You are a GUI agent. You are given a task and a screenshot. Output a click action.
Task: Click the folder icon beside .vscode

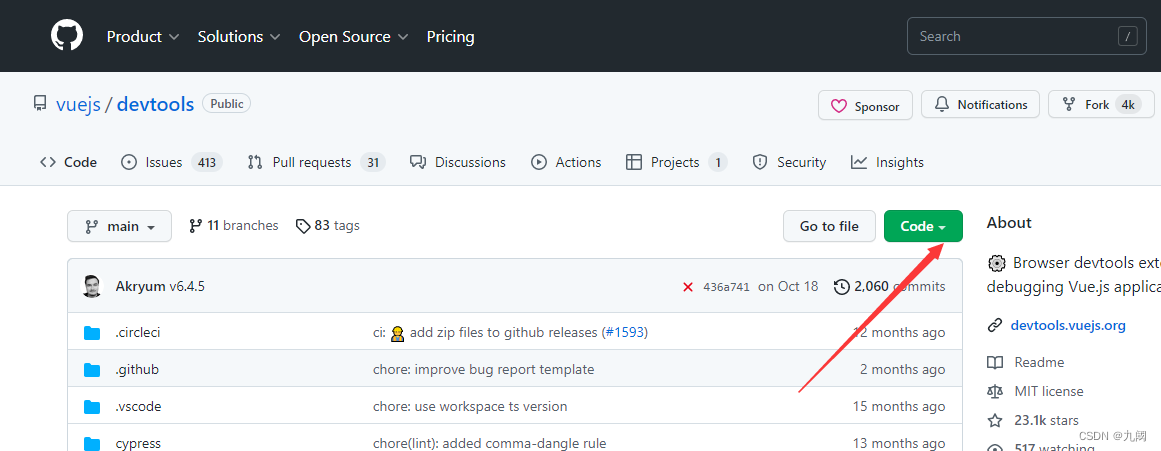(x=92, y=407)
